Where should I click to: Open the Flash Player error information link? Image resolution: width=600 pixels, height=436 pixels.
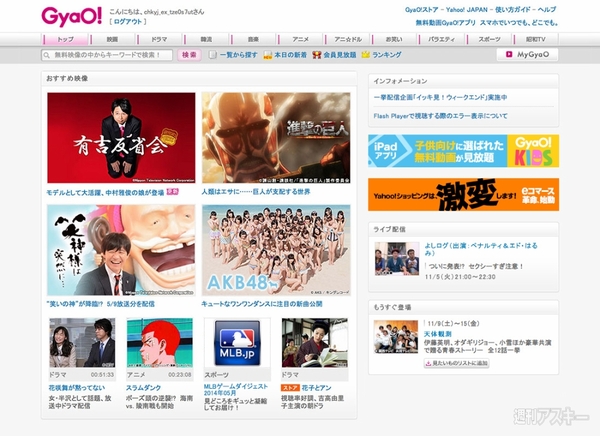[x=440, y=116]
